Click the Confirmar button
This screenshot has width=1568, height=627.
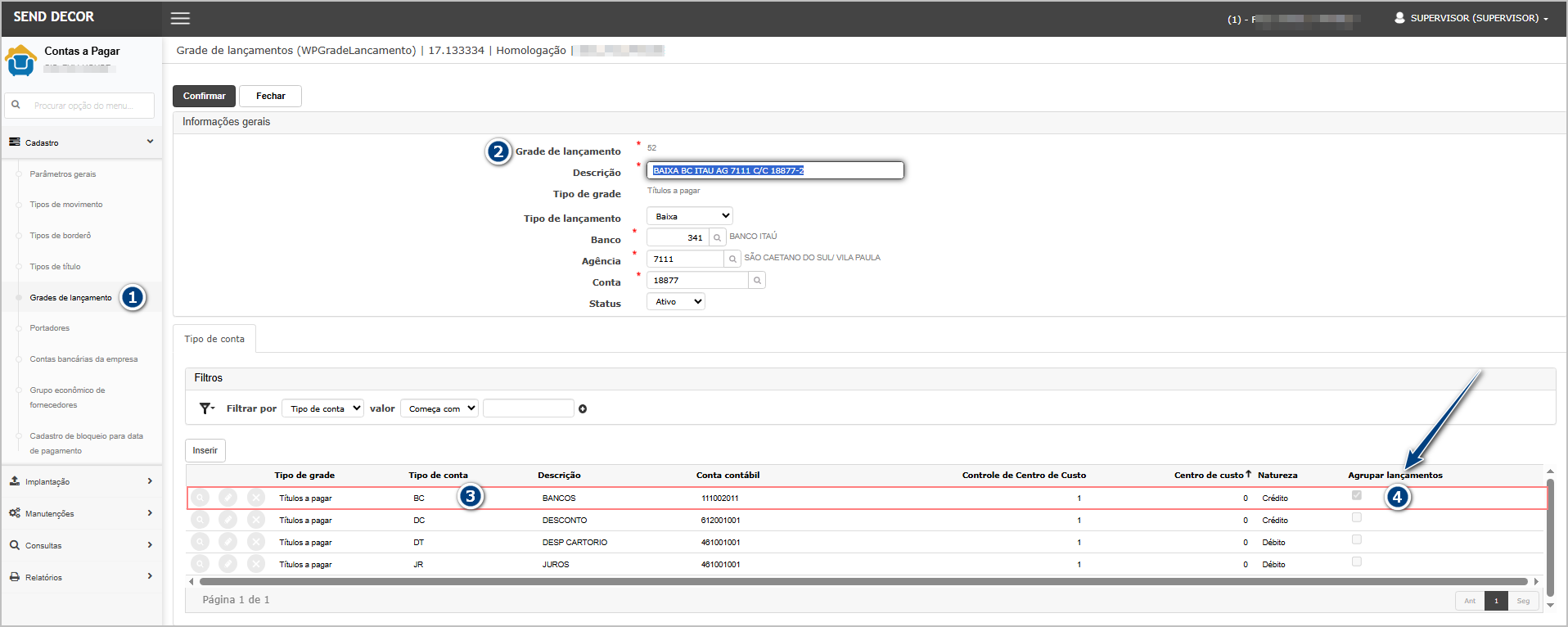pos(204,97)
